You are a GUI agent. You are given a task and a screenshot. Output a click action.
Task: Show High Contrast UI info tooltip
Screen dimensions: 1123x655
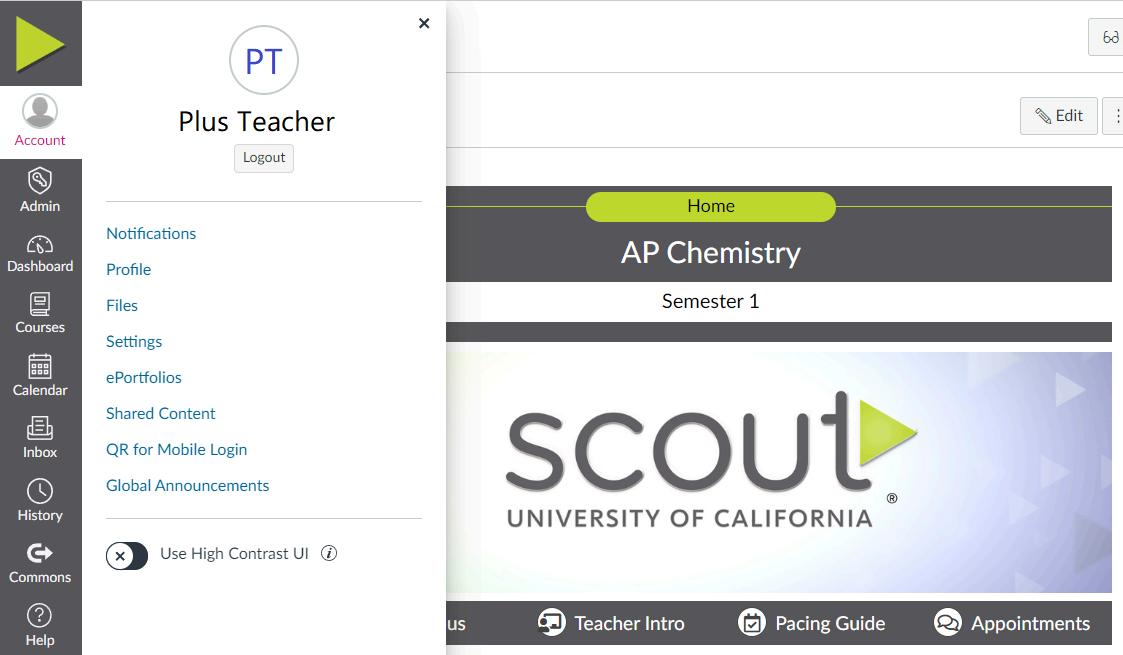(x=329, y=553)
